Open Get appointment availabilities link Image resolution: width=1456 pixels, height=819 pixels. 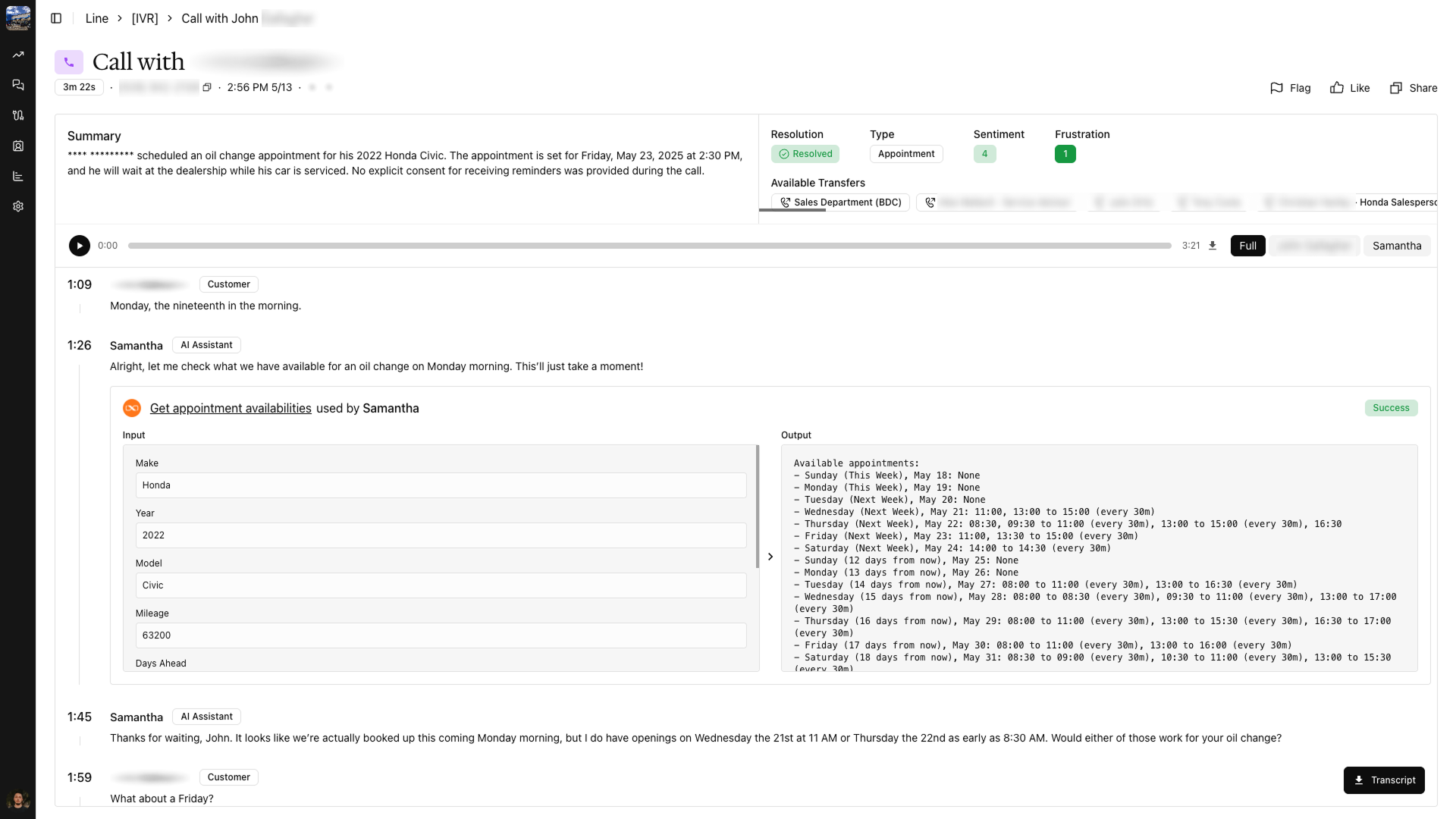(x=231, y=408)
